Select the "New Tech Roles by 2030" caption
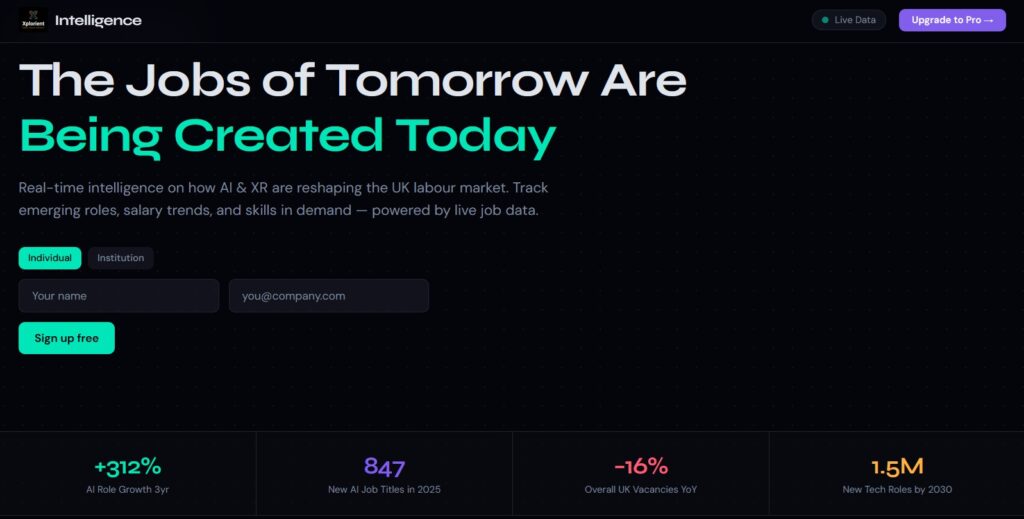The image size is (1024, 519). 897,490
